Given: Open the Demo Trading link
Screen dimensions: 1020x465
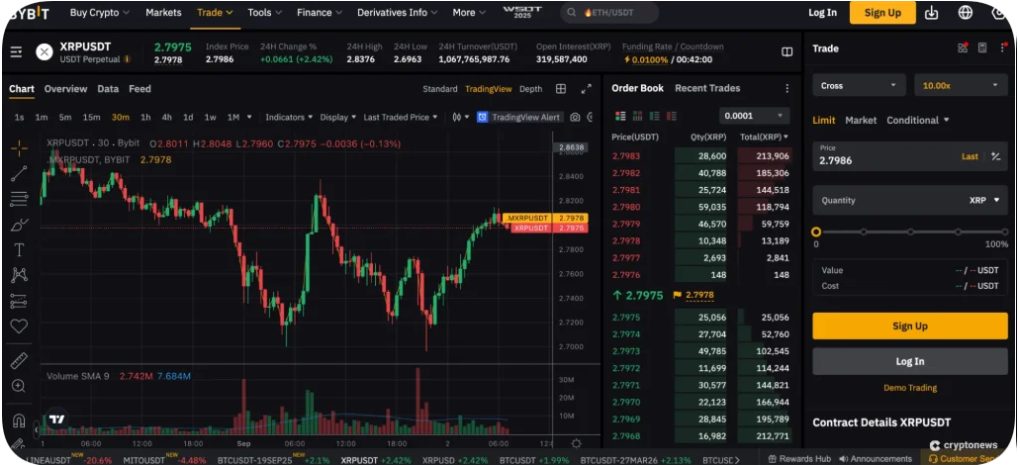Looking at the screenshot, I should 909,388.
